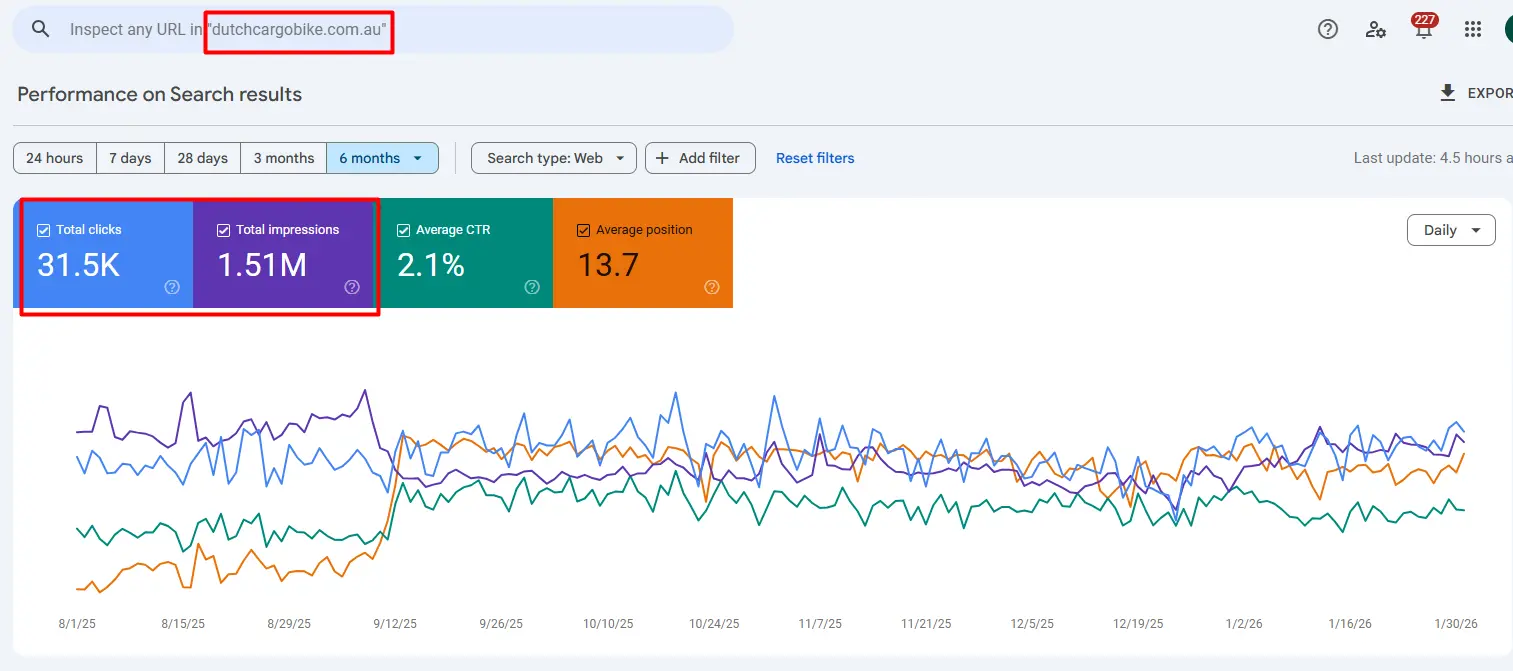Click help icon on Total clicks card

[x=172, y=287]
